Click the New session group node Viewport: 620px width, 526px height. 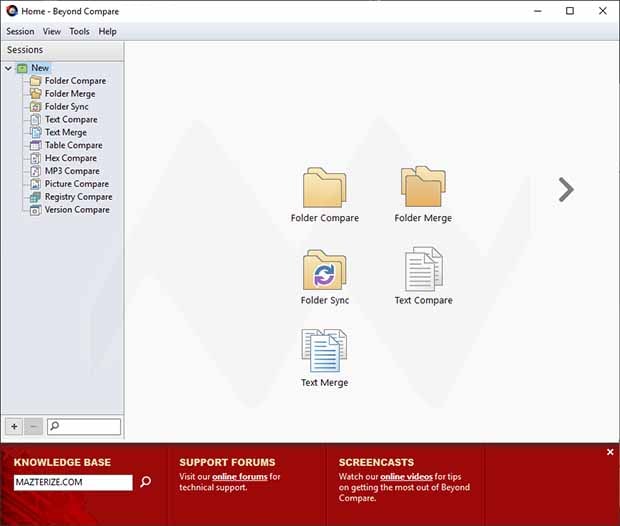40,68
